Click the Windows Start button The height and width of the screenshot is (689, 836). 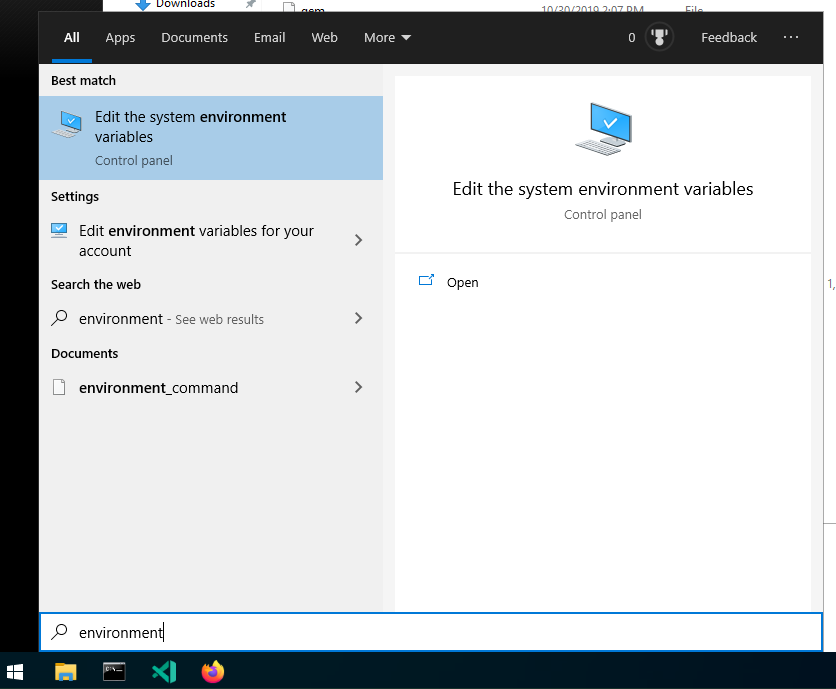pos(15,671)
